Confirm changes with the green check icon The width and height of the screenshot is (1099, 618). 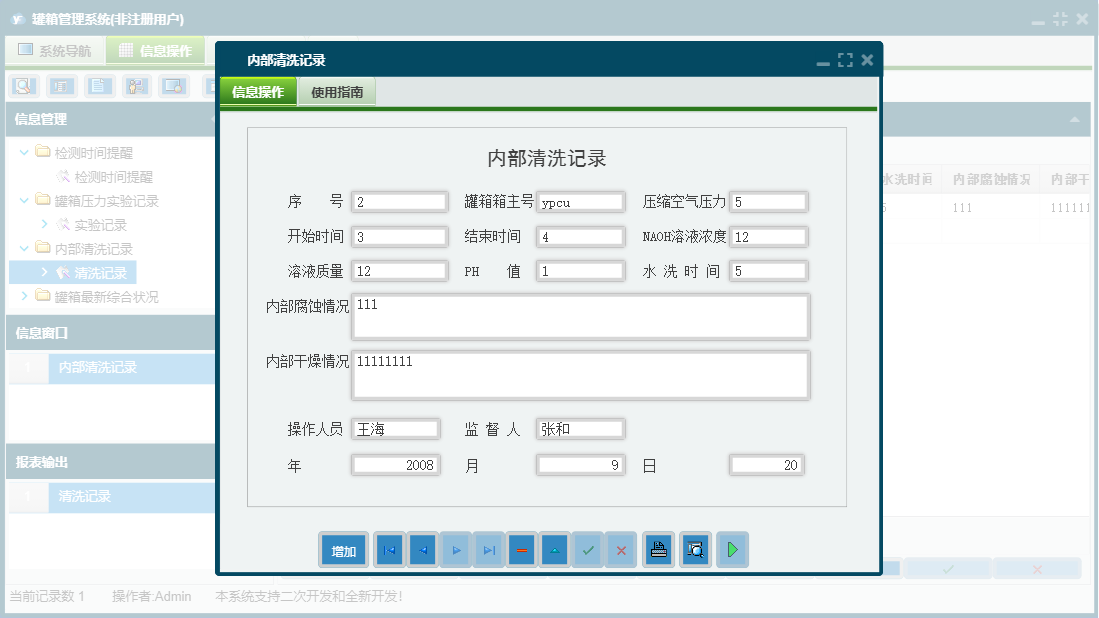[x=587, y=549]
